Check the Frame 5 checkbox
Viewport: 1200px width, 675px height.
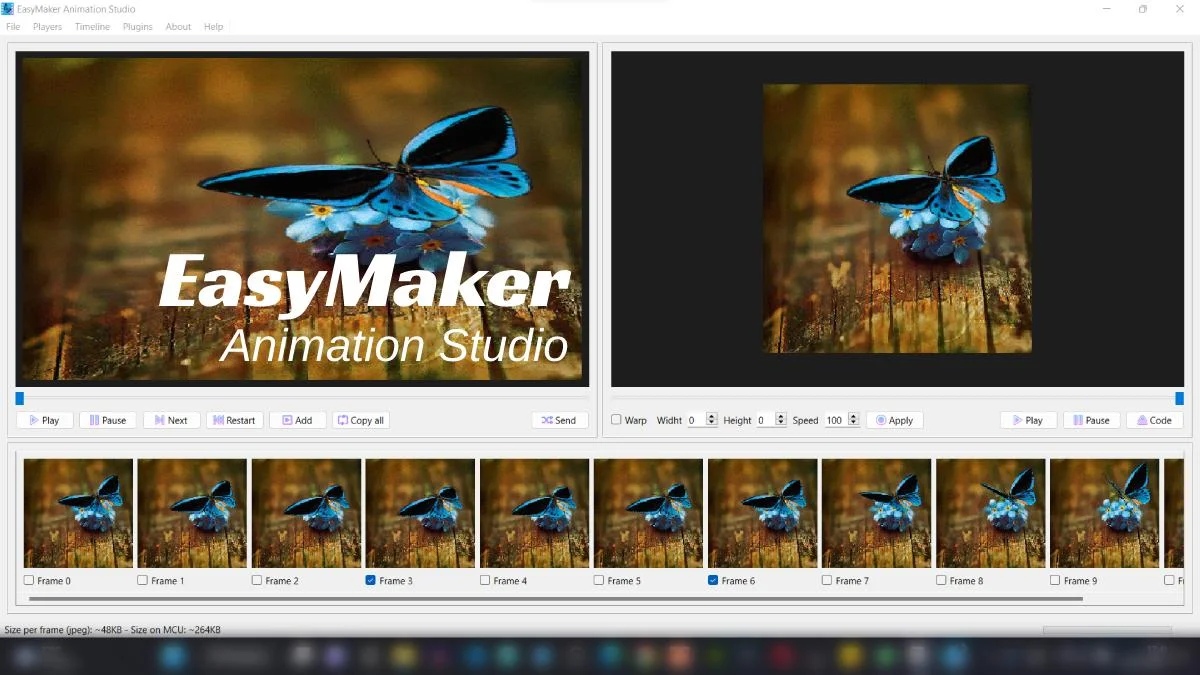[599, 580]
